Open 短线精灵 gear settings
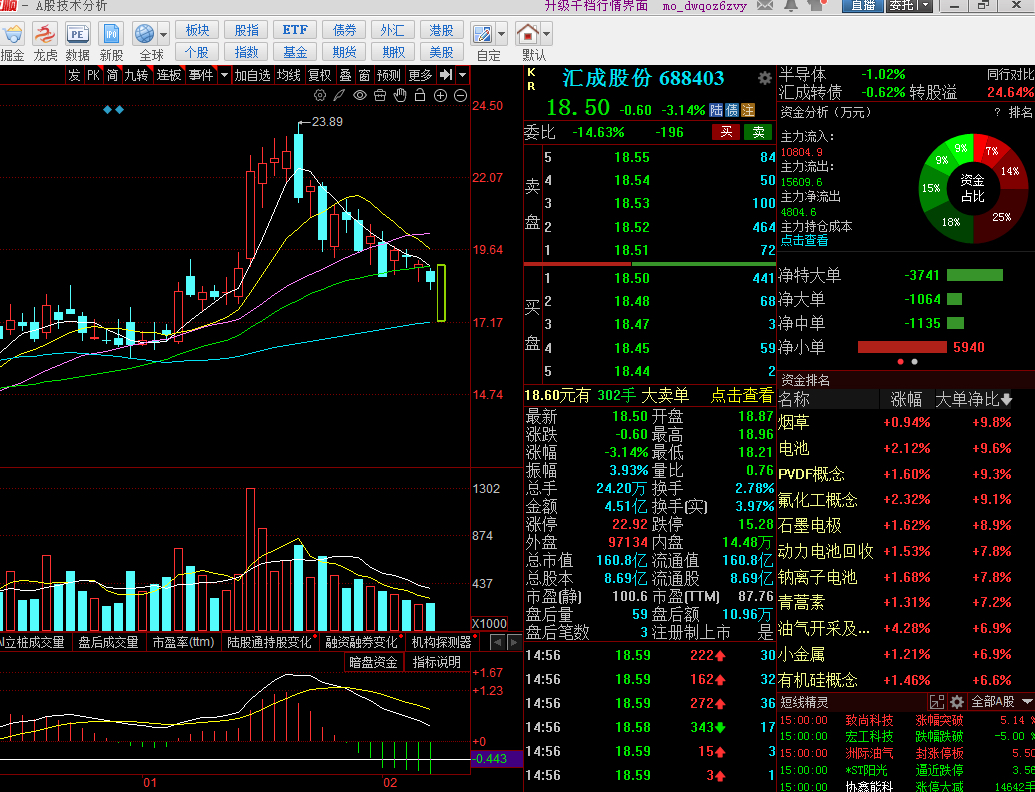 [957, 702]
